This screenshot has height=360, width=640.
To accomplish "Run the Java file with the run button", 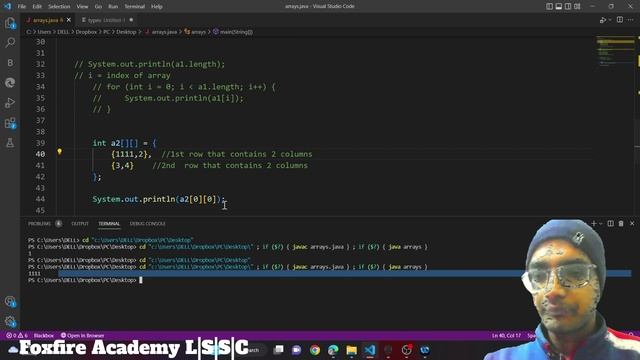I will point(602,20).
